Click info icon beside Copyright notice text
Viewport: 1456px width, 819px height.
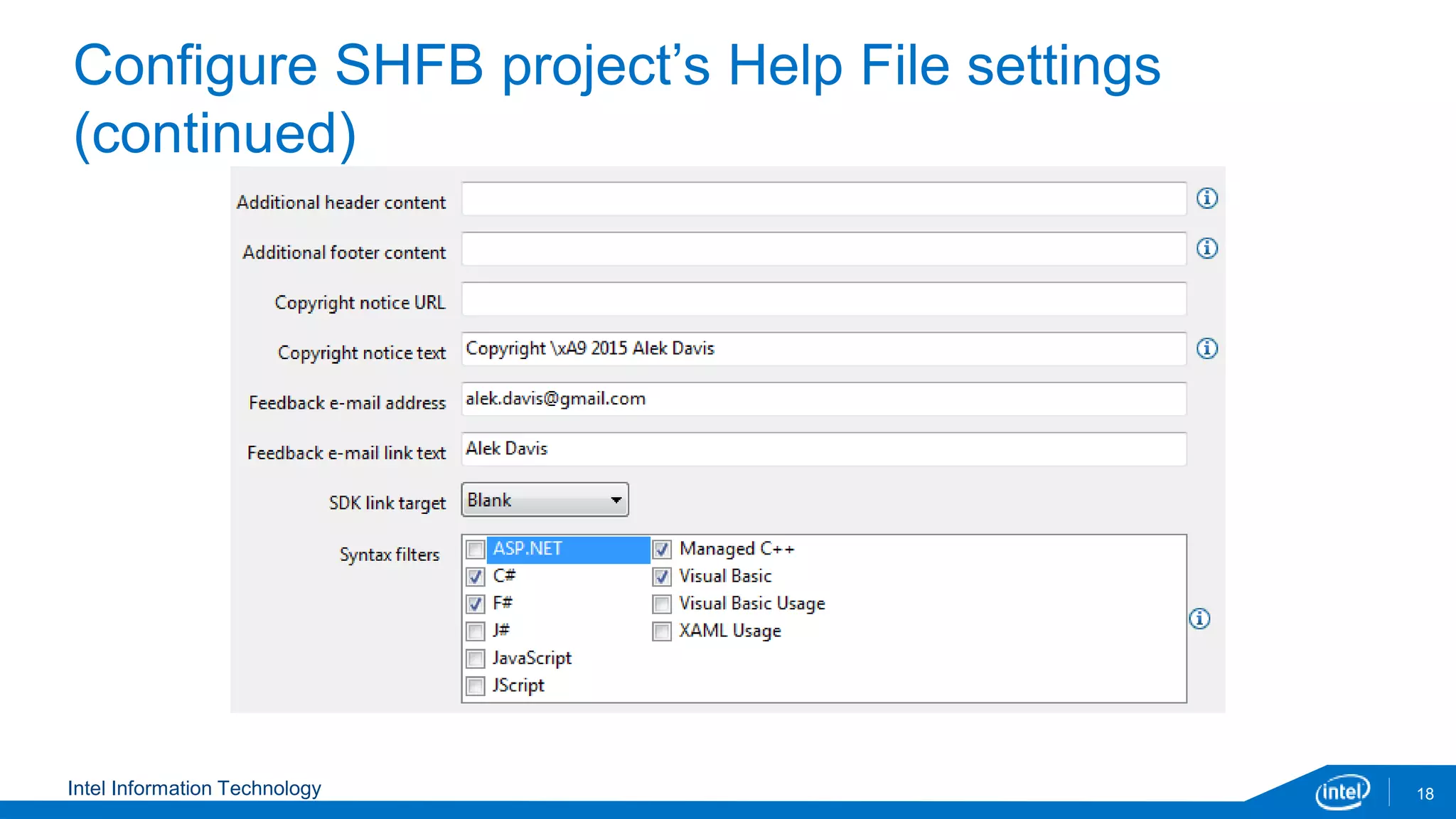pos(1206,348)
